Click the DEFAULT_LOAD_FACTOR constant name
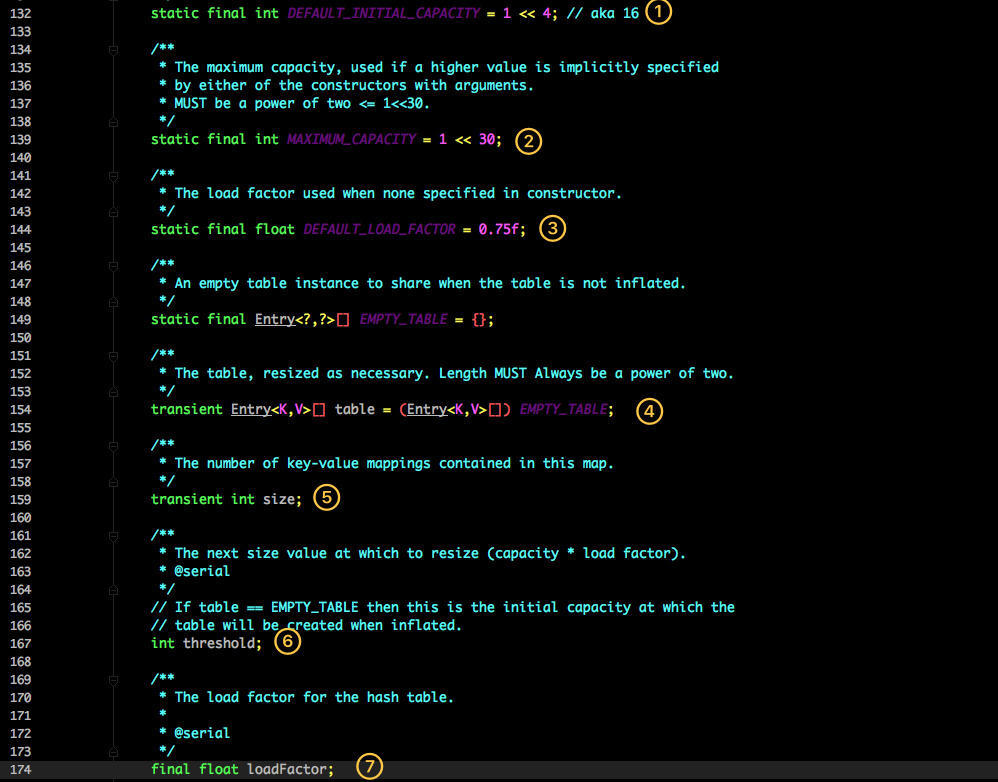998x782 pixels. click(379, 229)
